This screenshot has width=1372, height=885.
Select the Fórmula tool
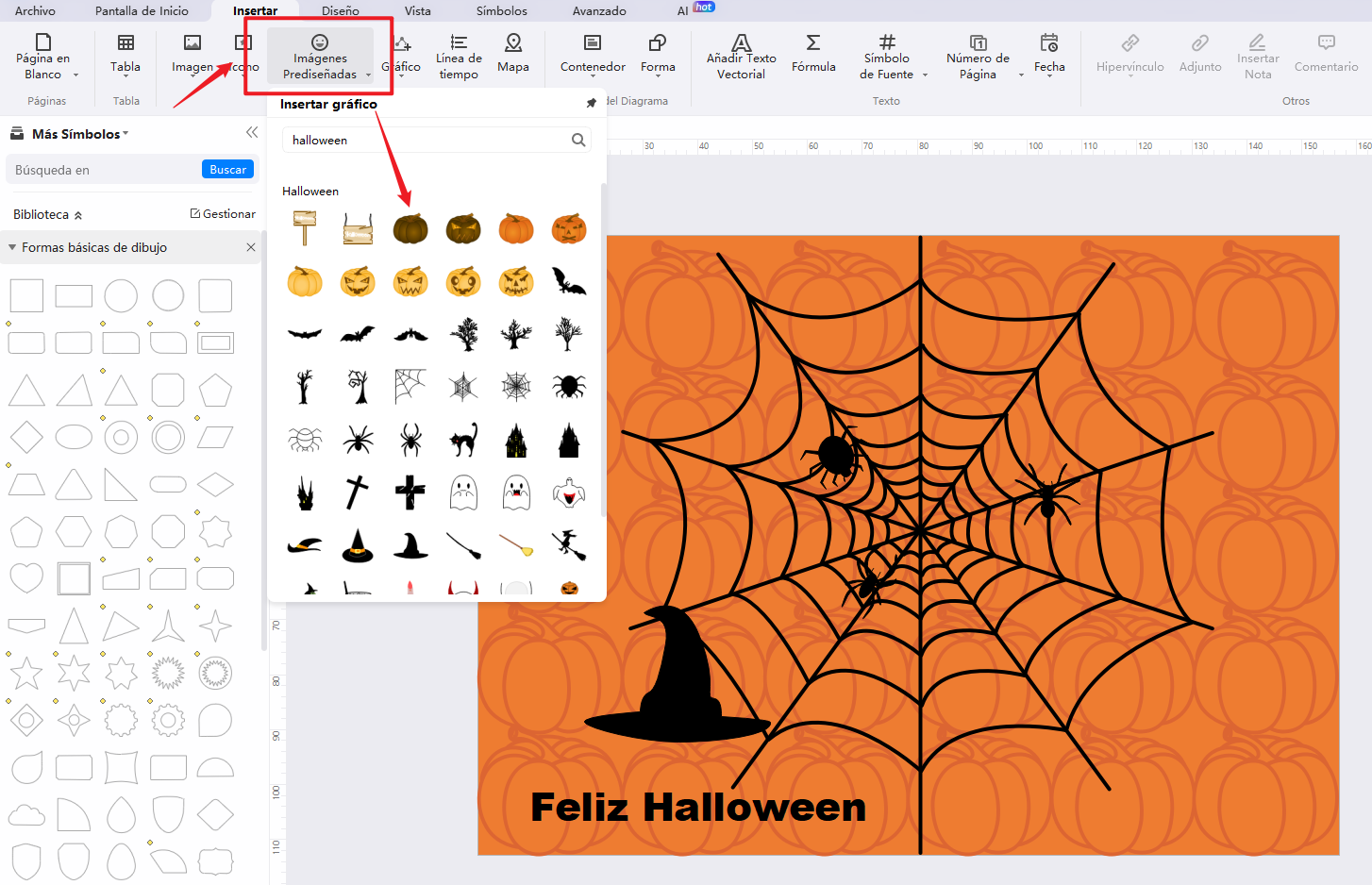[812, 57]
